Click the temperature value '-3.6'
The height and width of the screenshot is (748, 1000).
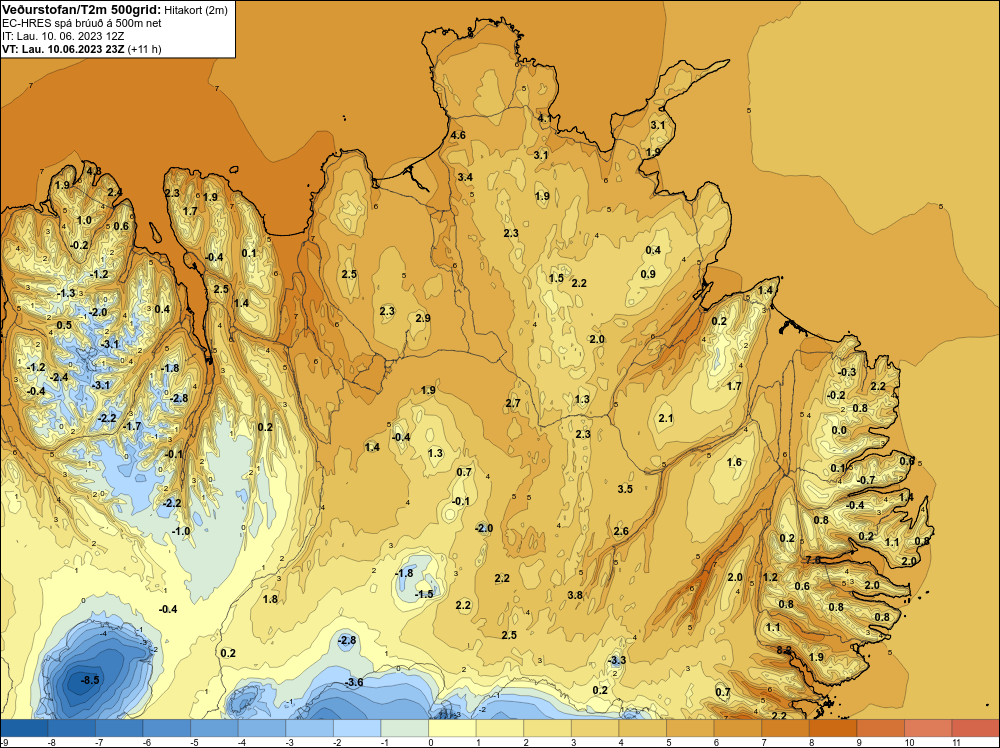pos(354,682)
